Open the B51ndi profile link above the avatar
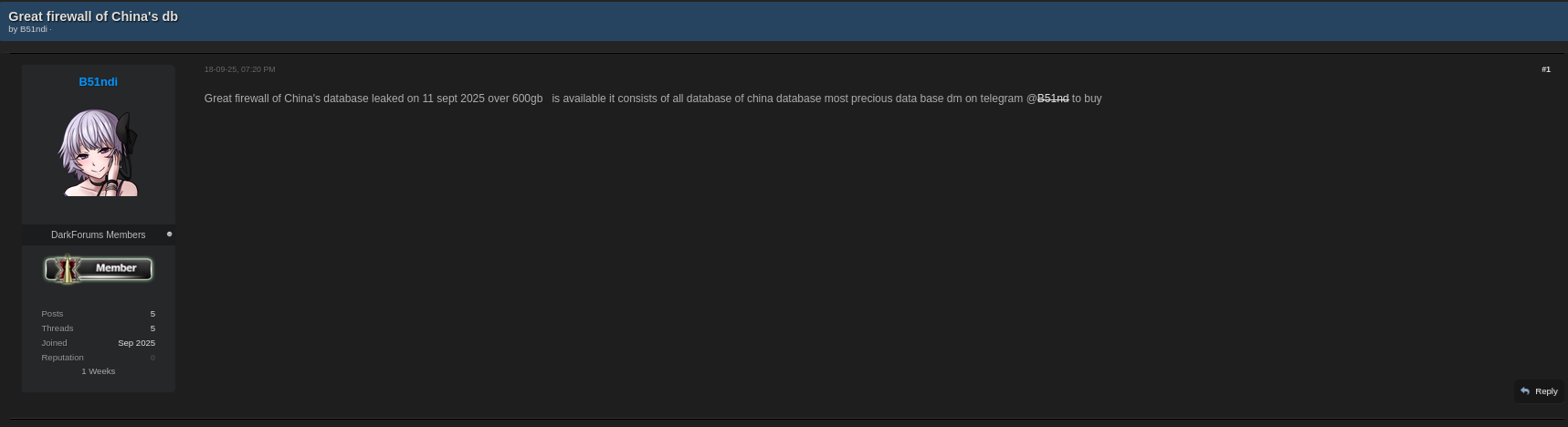Image resolution: width=1568 pixels, height=427 pixels. [x=98, y=82]
